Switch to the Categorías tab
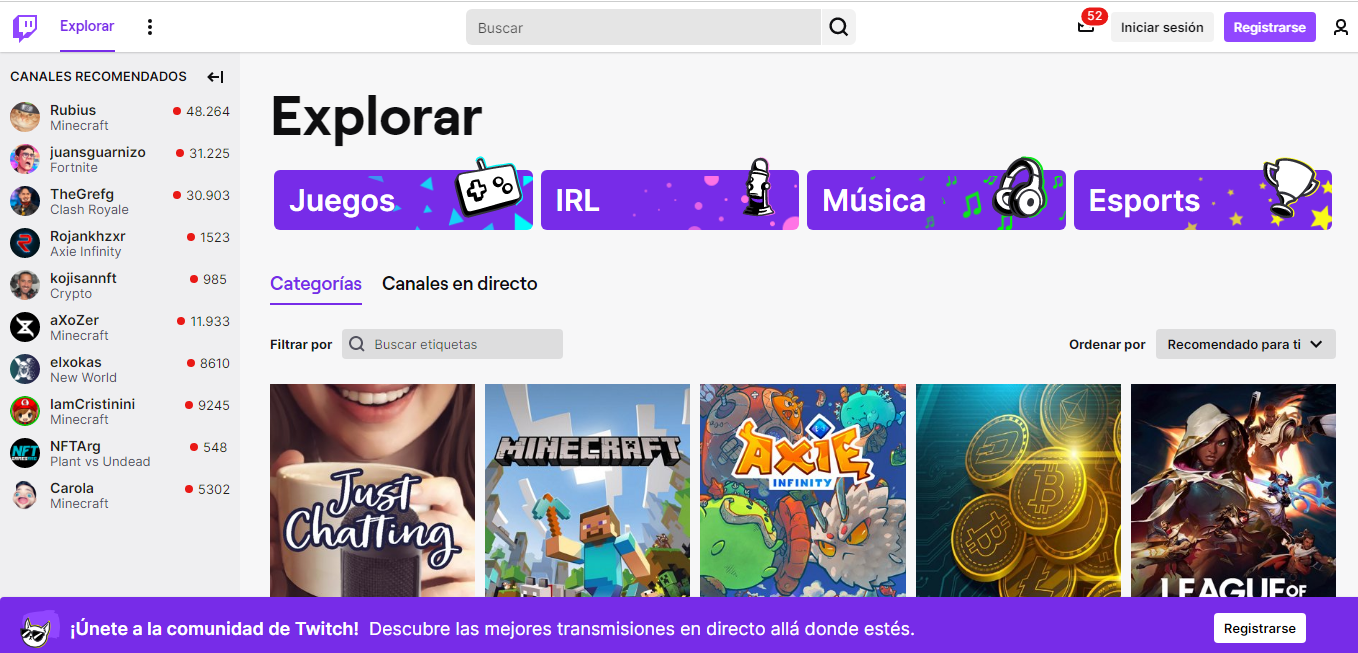Screen dimensions: 1358x653 coord(316,284)
